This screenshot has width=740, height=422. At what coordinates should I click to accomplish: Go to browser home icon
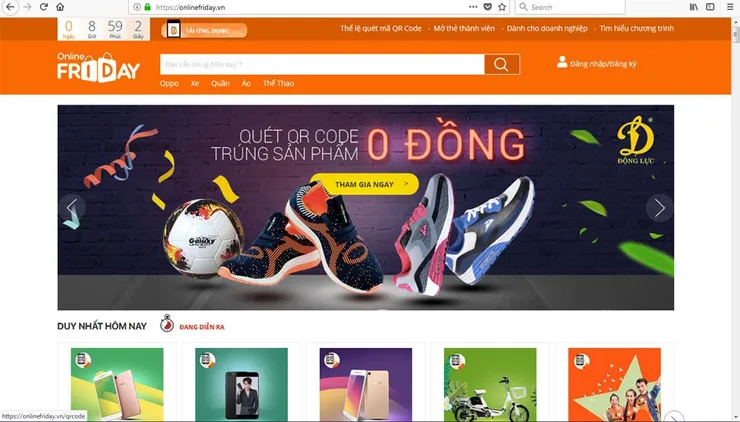click(x=60, y=7)
